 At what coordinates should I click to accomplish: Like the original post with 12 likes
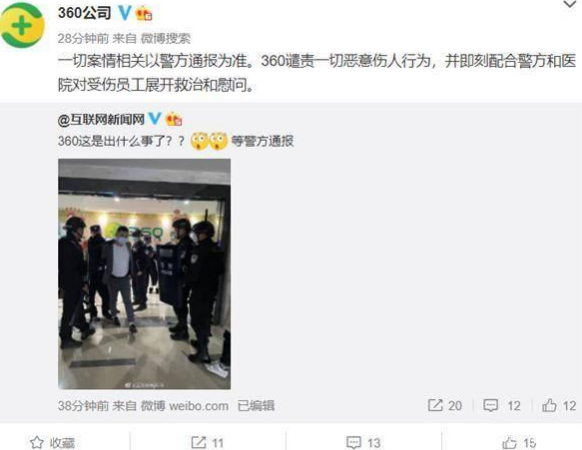coord(559,405)
